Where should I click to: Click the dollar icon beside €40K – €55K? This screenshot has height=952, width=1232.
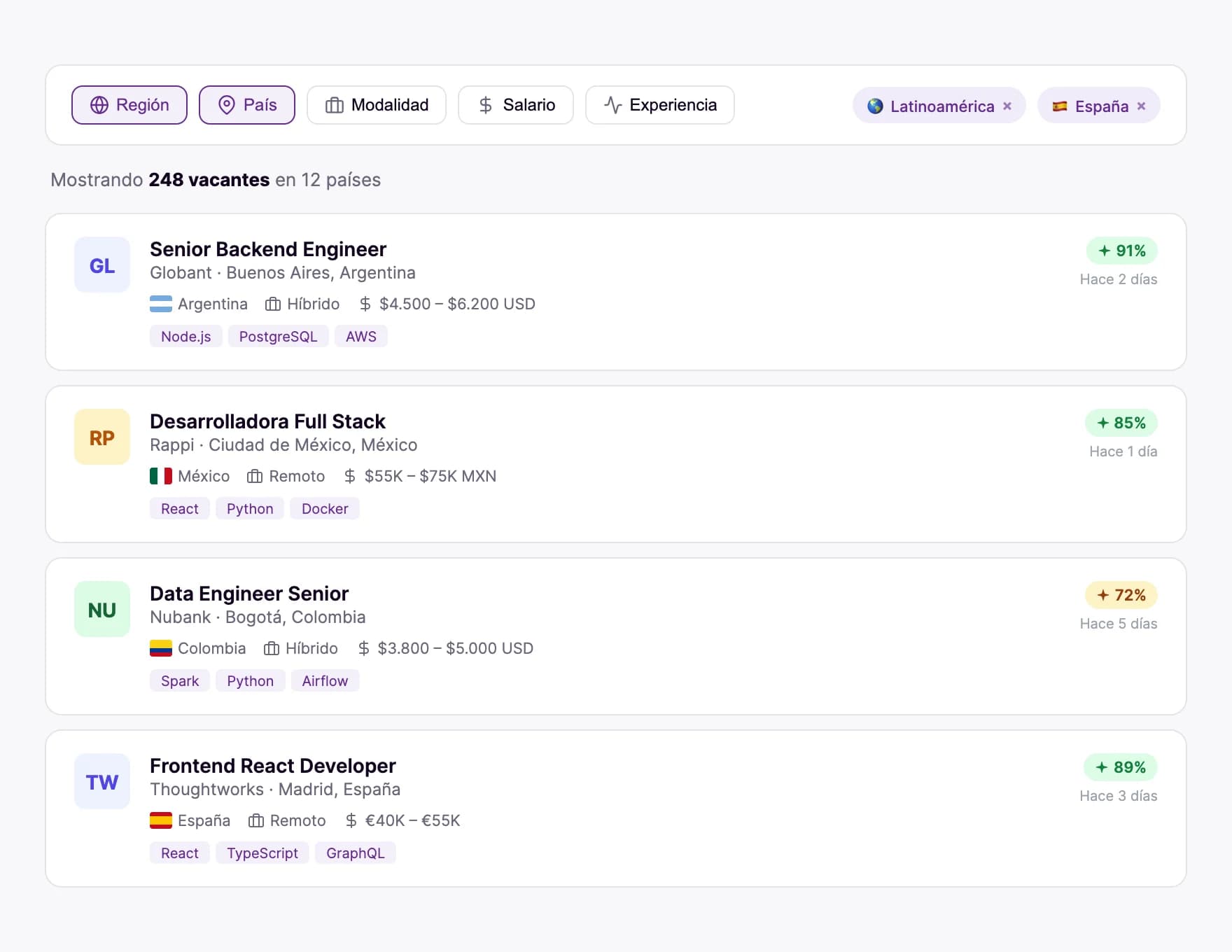[351, 820]
